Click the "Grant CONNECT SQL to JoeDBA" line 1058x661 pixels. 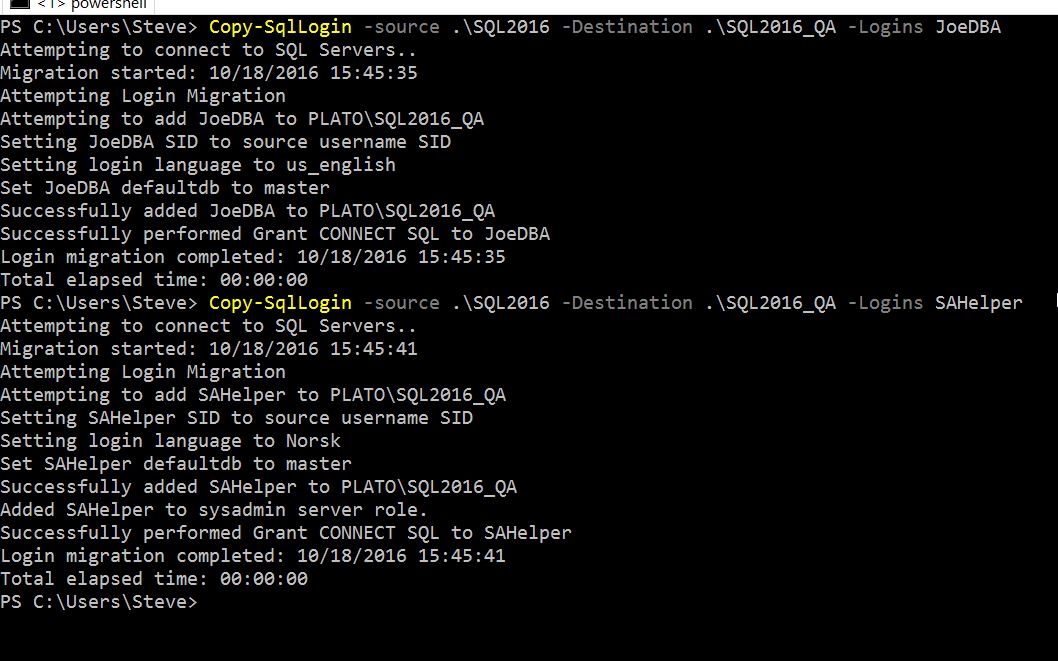275,234
